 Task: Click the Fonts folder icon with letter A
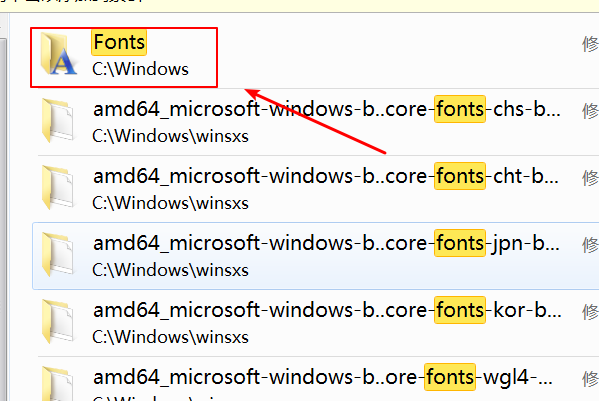(58, 54)
